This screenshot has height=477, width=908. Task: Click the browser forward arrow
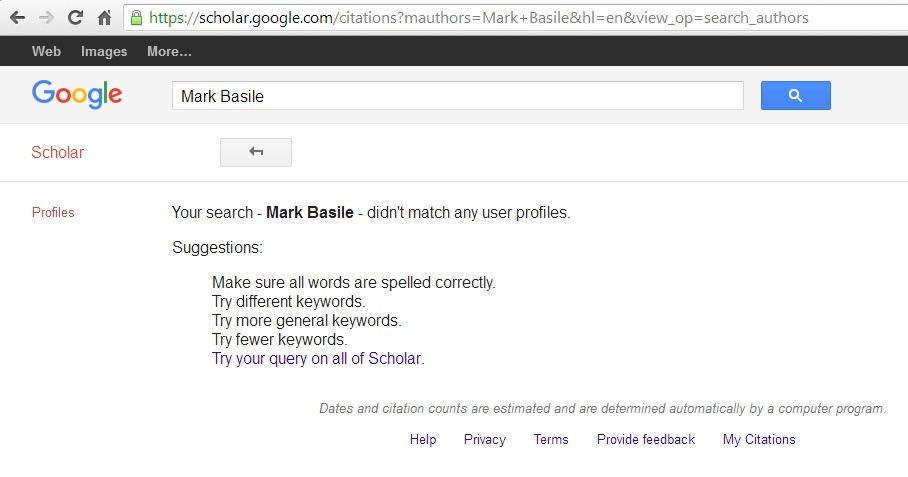click(46, 17)
